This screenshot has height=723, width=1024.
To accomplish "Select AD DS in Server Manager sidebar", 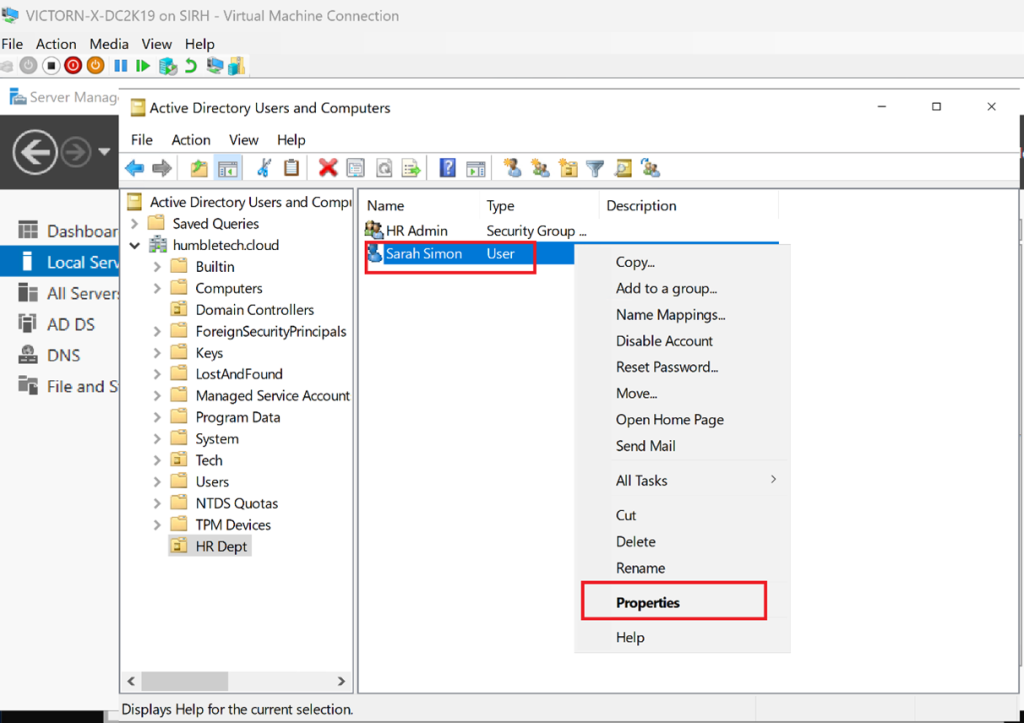I will click(x=59, y=324).
